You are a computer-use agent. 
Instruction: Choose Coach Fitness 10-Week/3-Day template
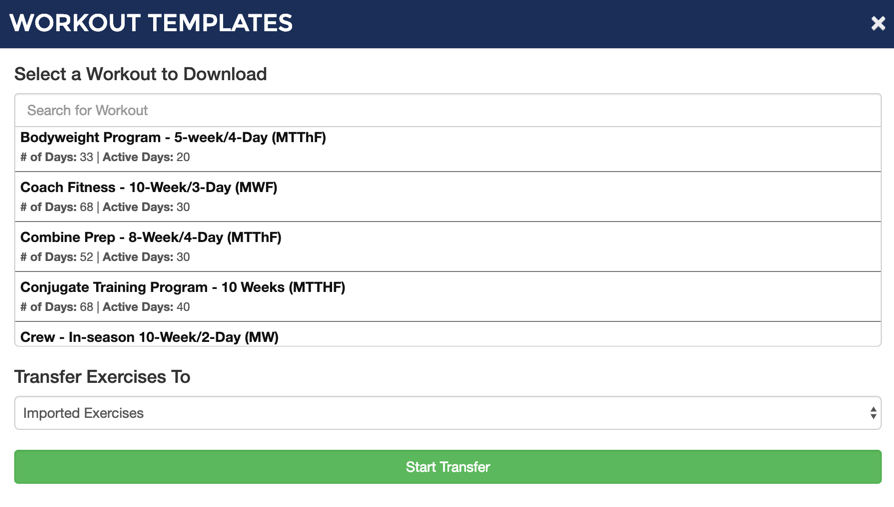tap(448, 197)
